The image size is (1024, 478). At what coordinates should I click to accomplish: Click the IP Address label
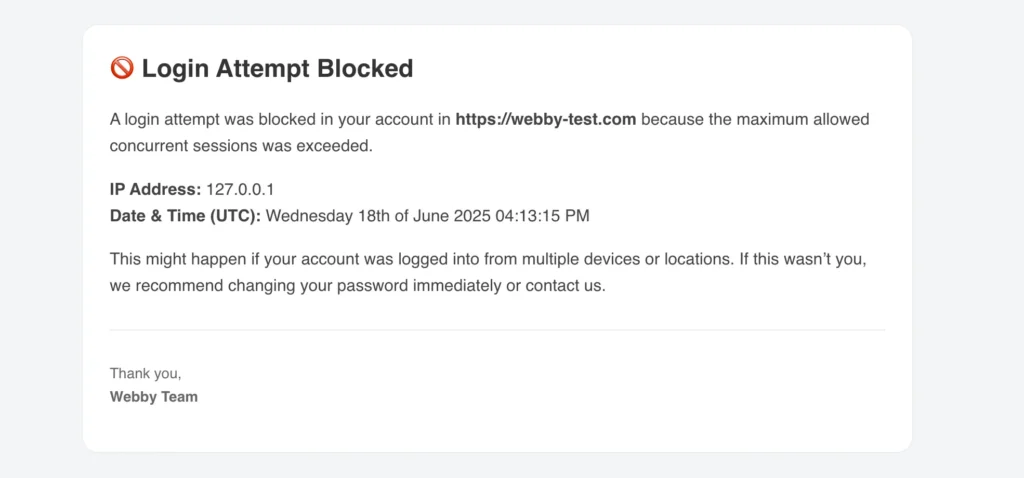[x=155, y=190]
